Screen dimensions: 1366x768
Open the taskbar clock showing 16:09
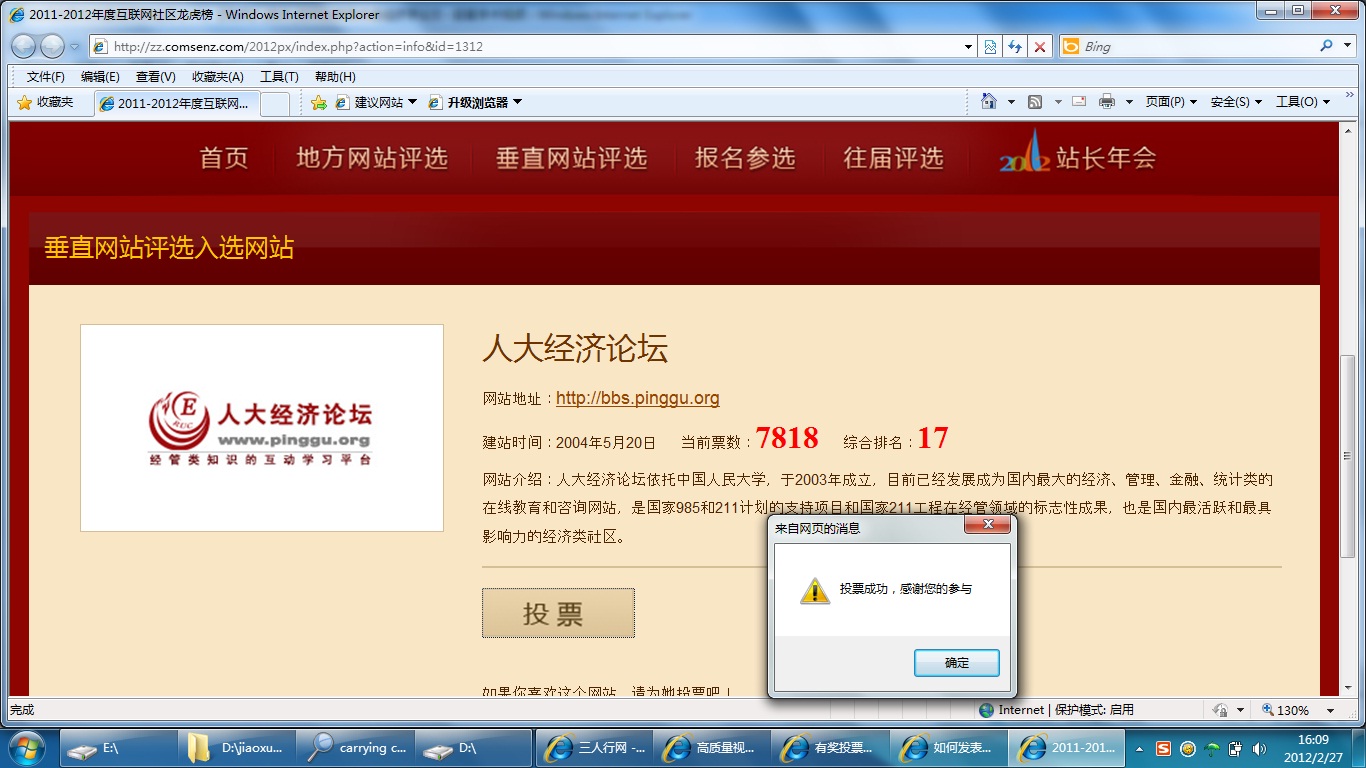(1313, 748)
